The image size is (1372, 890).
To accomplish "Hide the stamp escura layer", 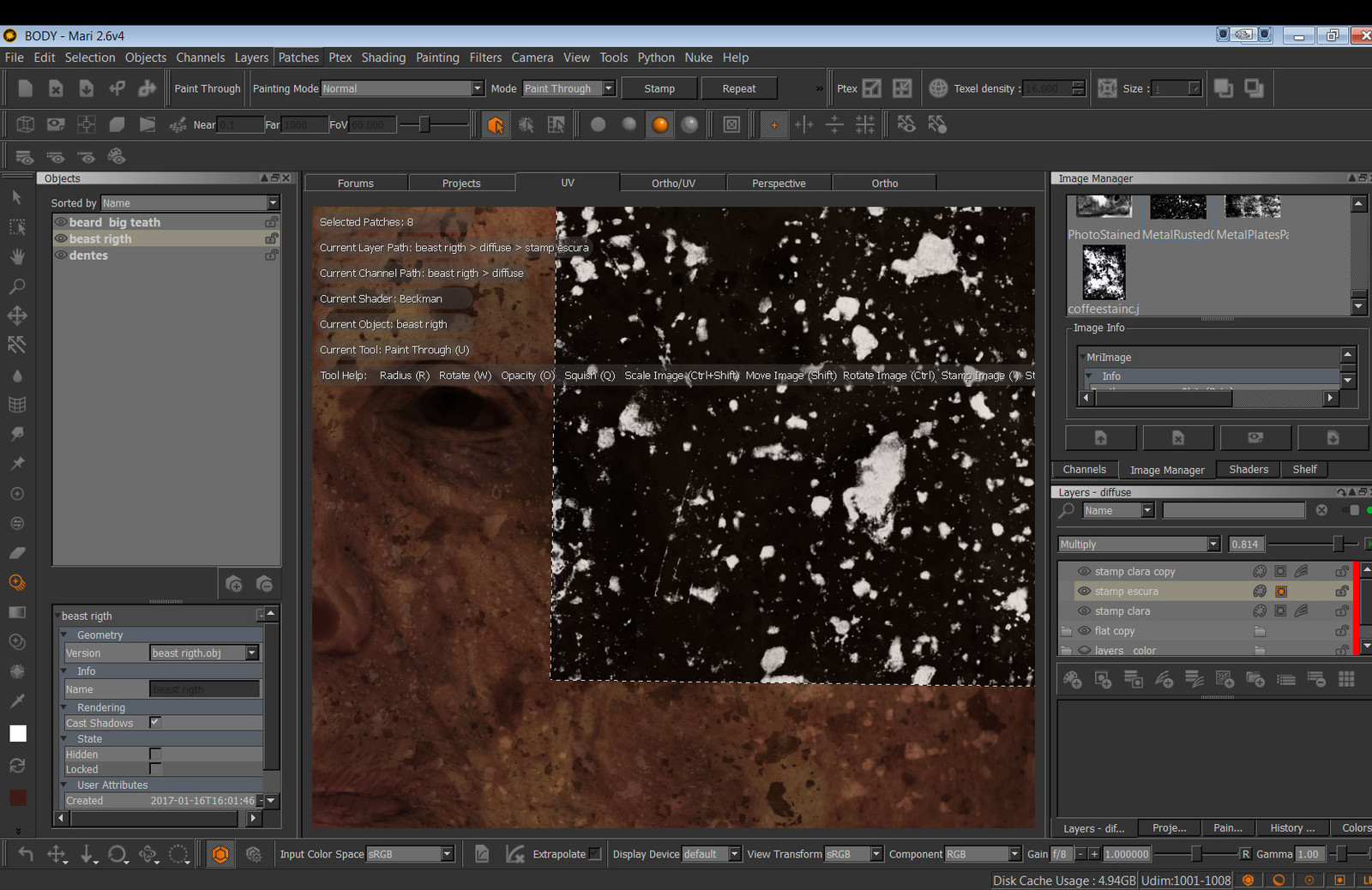I will pyautogui.click(x=1084, y=592).
